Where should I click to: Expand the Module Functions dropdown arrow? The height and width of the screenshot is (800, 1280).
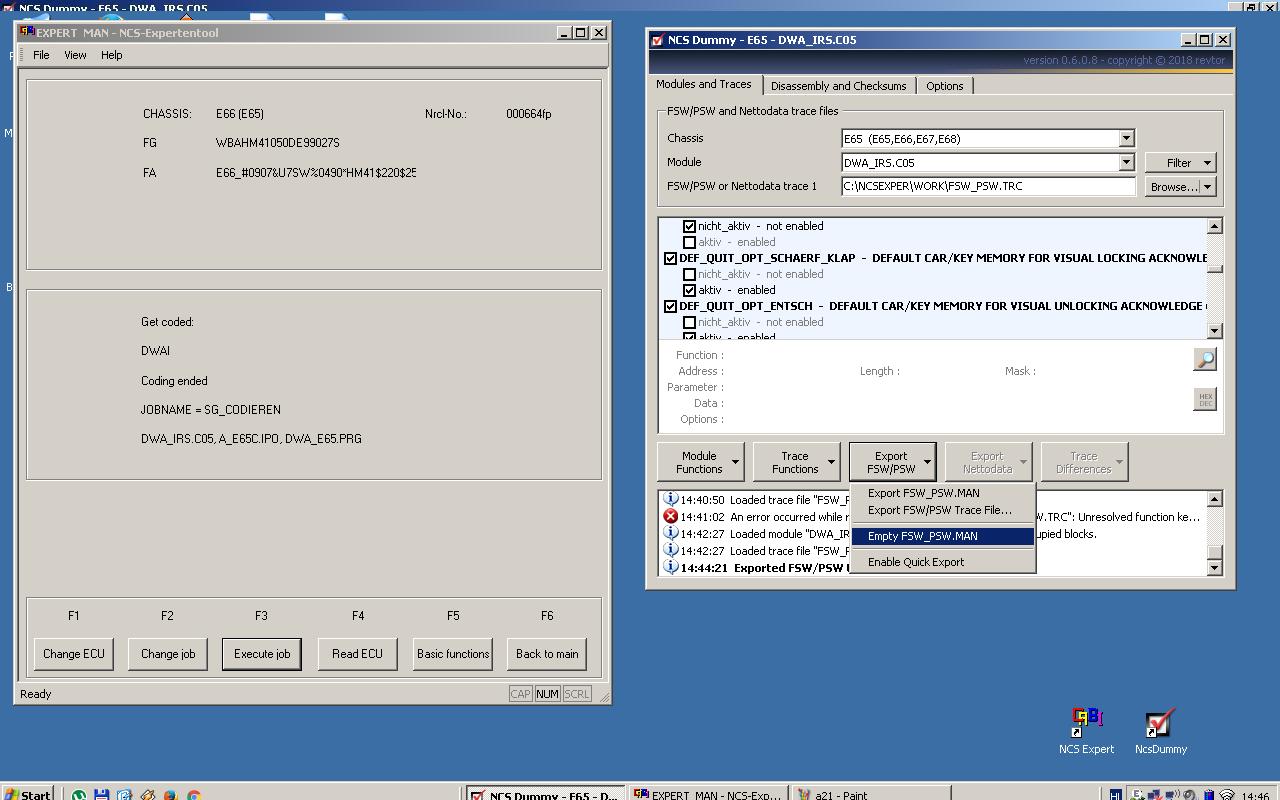(735, 462)
